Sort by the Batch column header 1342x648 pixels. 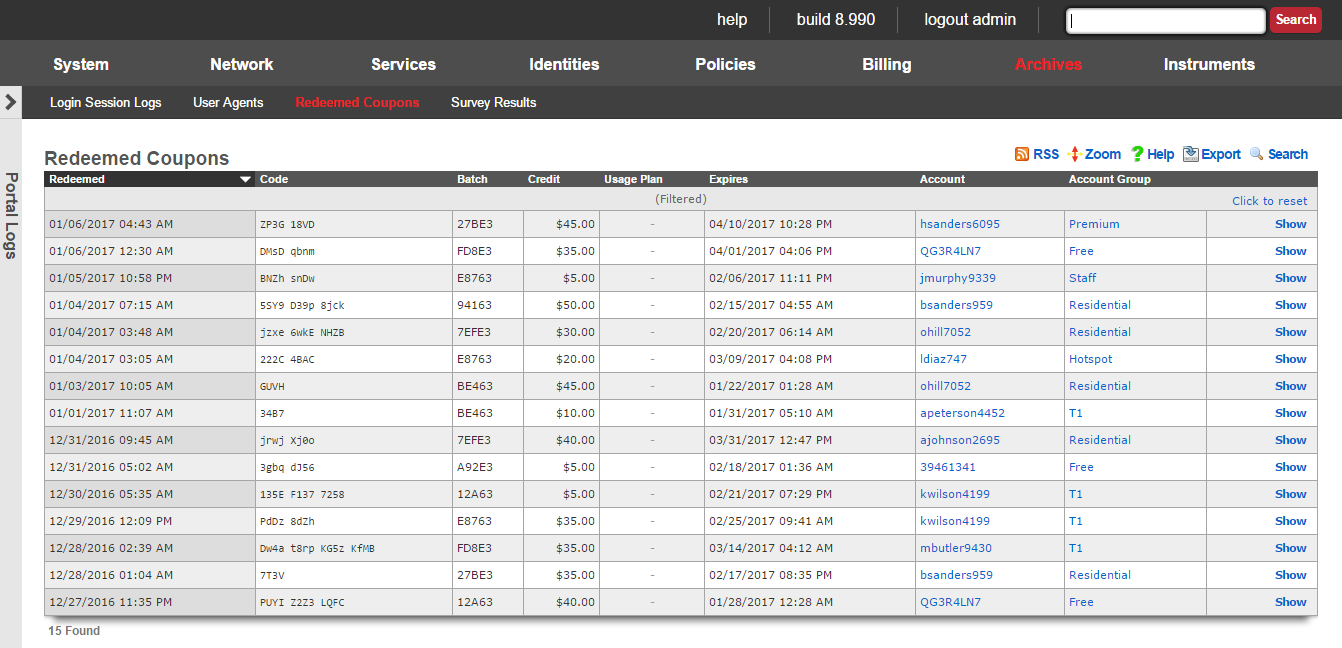472,180
